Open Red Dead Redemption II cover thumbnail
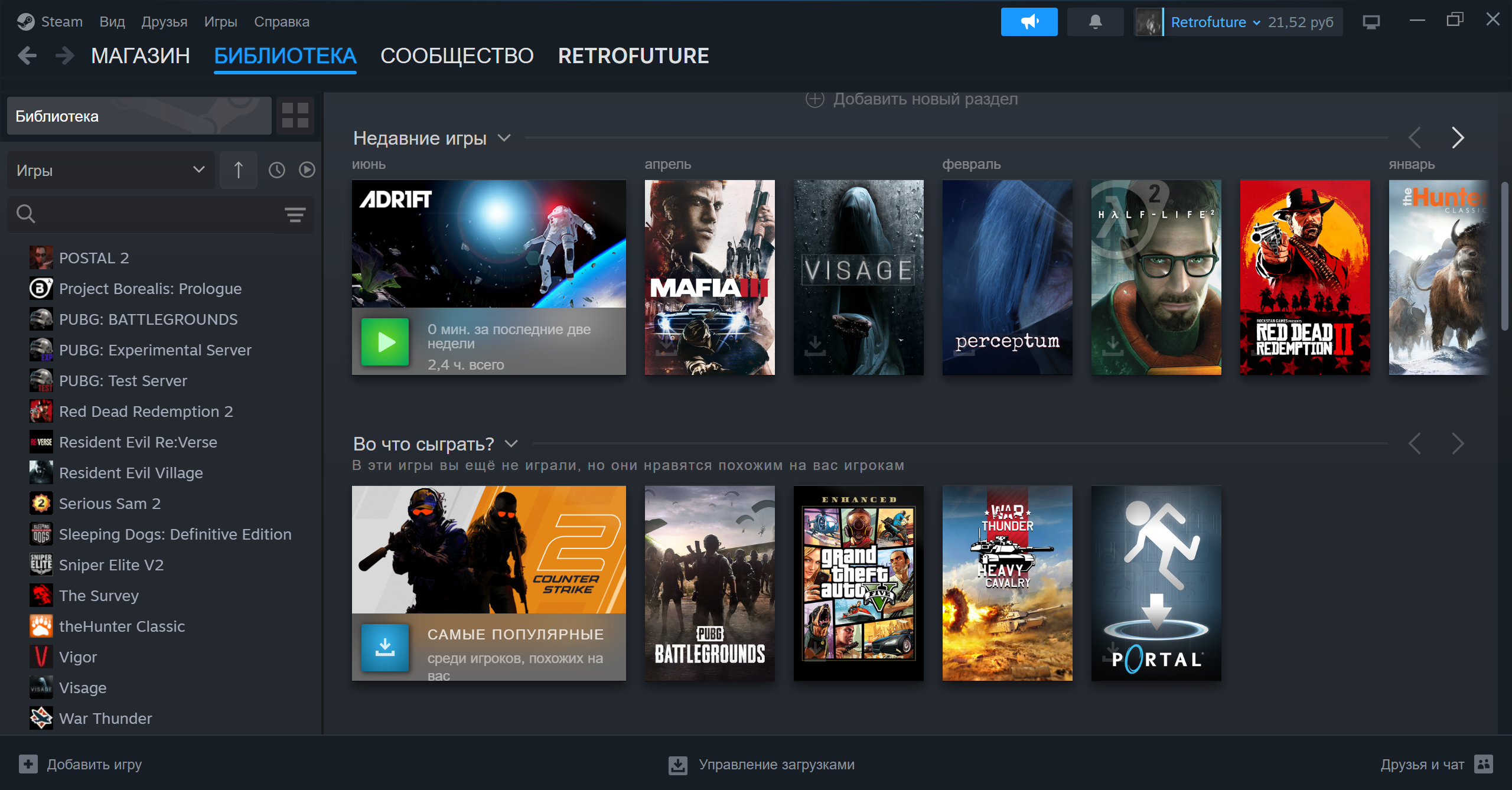Image resolution: width=1512 pixels, height=790 pixels. 1305,278
